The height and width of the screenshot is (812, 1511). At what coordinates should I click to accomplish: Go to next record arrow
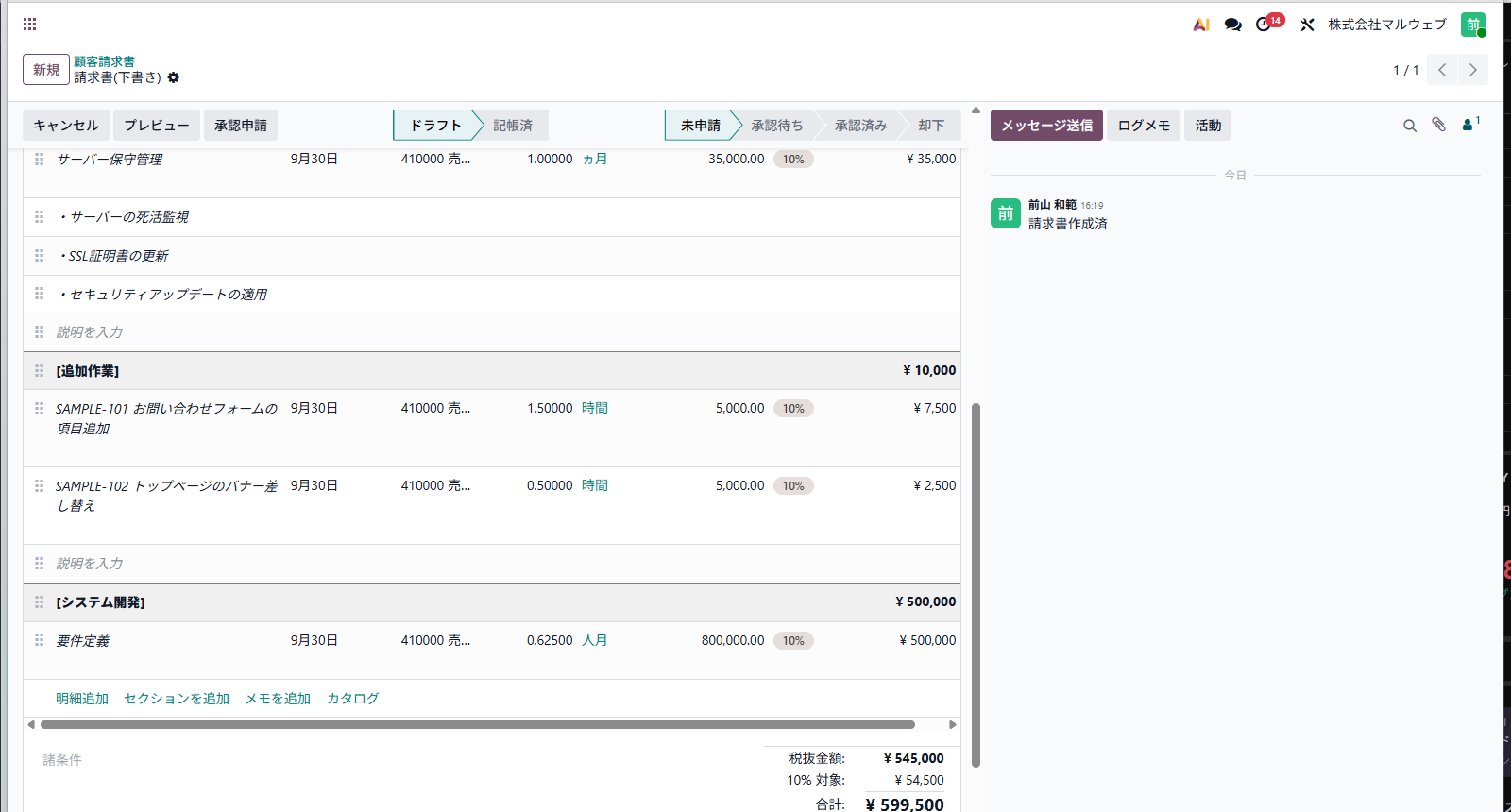(1473, 70)
